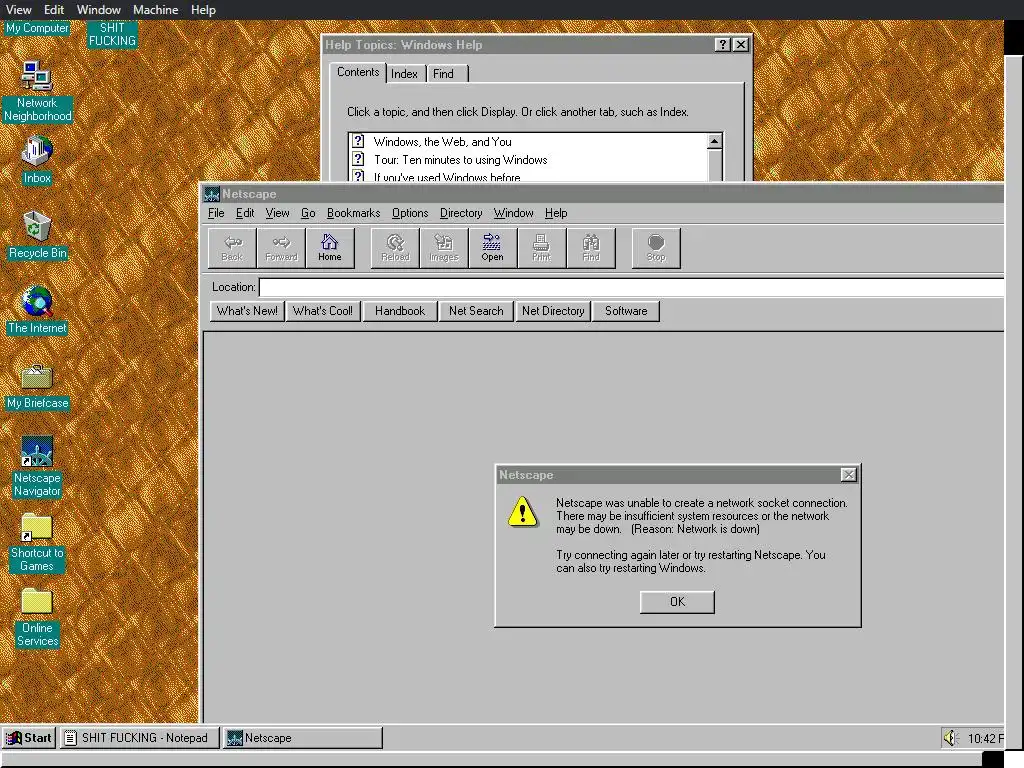Click the Images toolbar button
The image size is (1024, 768).
444,248
